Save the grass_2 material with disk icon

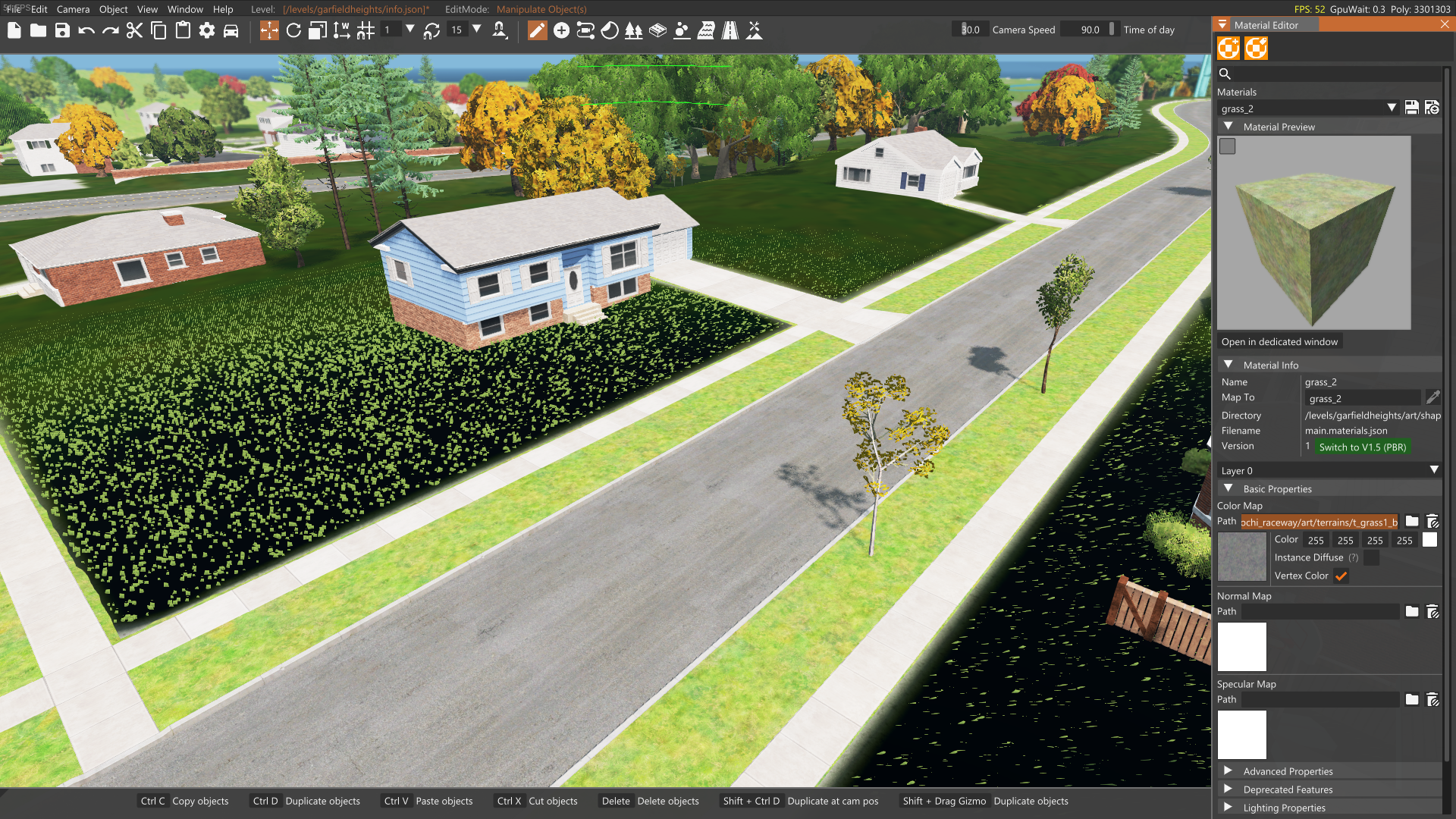(x=1411, y=108)
